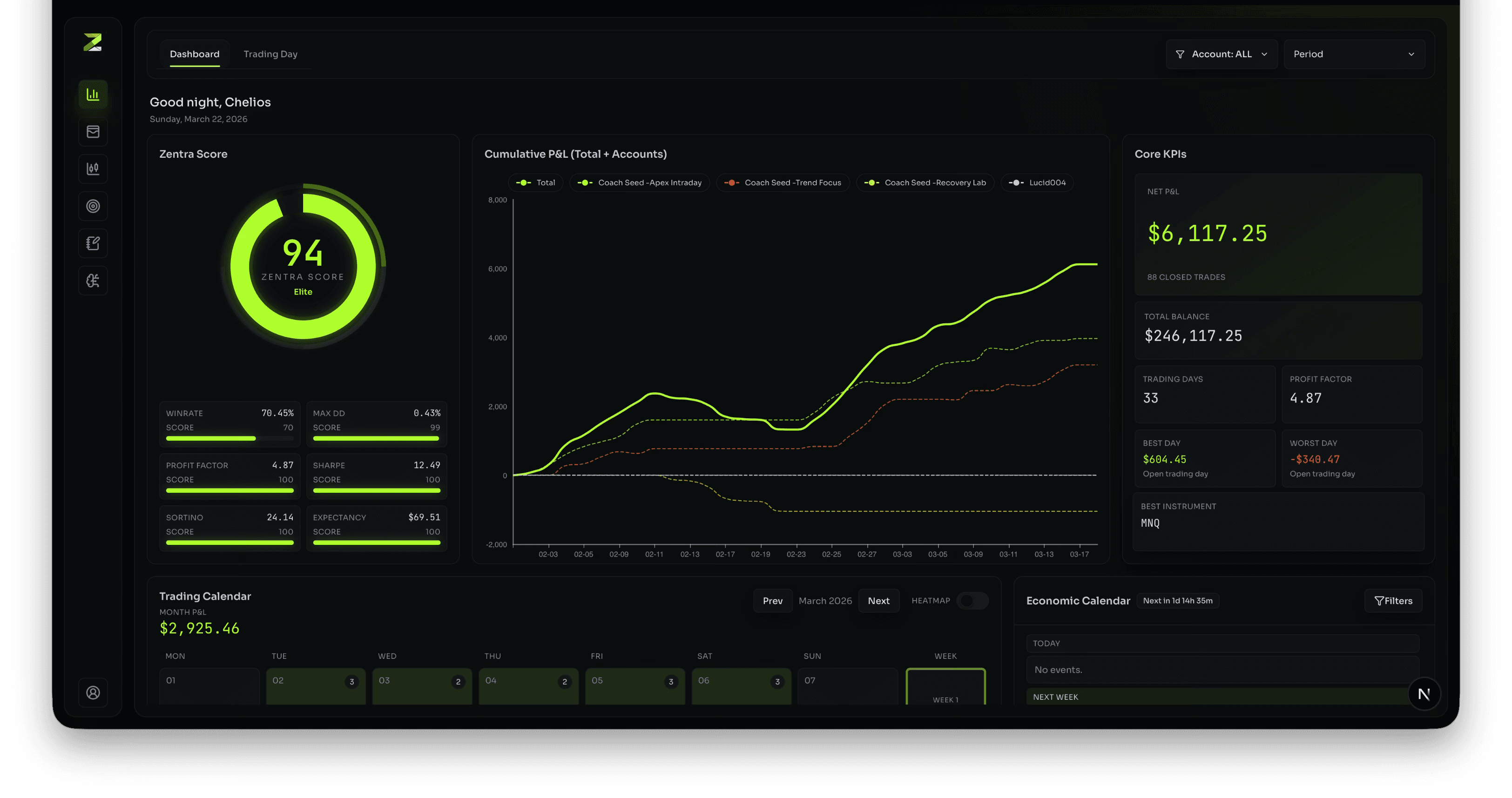Open the Account: ALL dropdown
The image size is (1512, 798).
coord(1222,54)
